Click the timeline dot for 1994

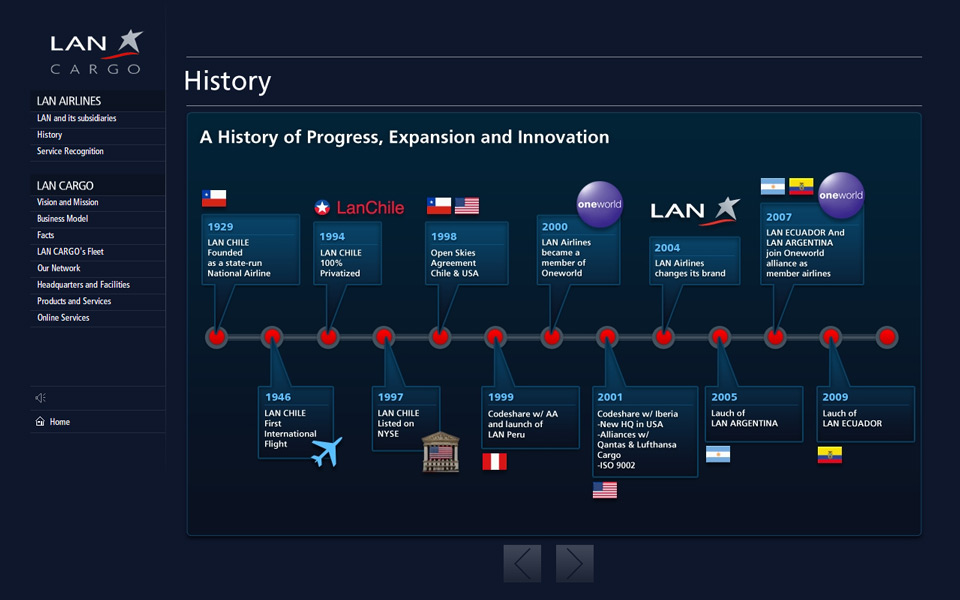click(x=328, y=337)
